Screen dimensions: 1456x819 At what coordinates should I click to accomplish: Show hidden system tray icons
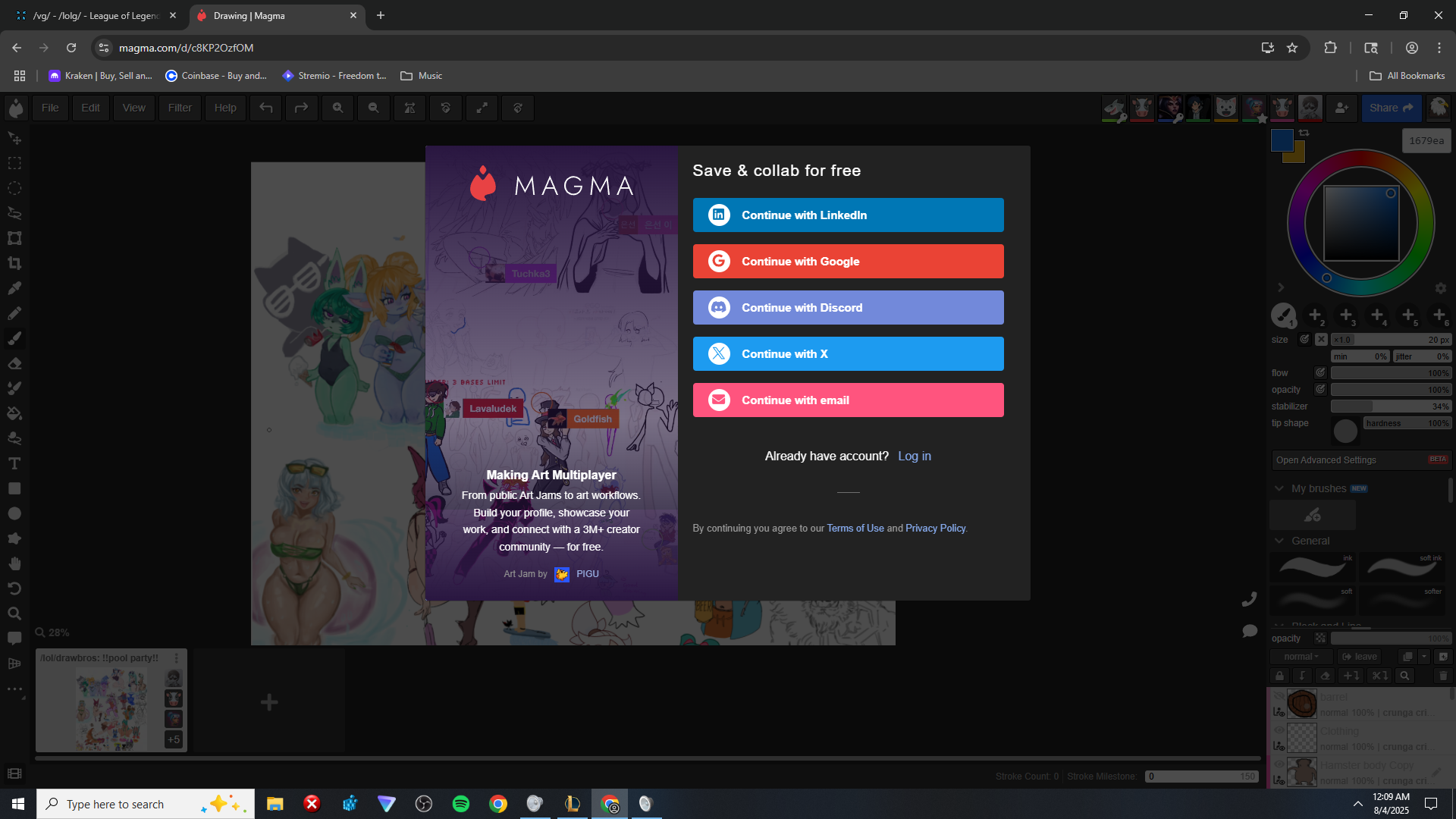[1357, 804]
